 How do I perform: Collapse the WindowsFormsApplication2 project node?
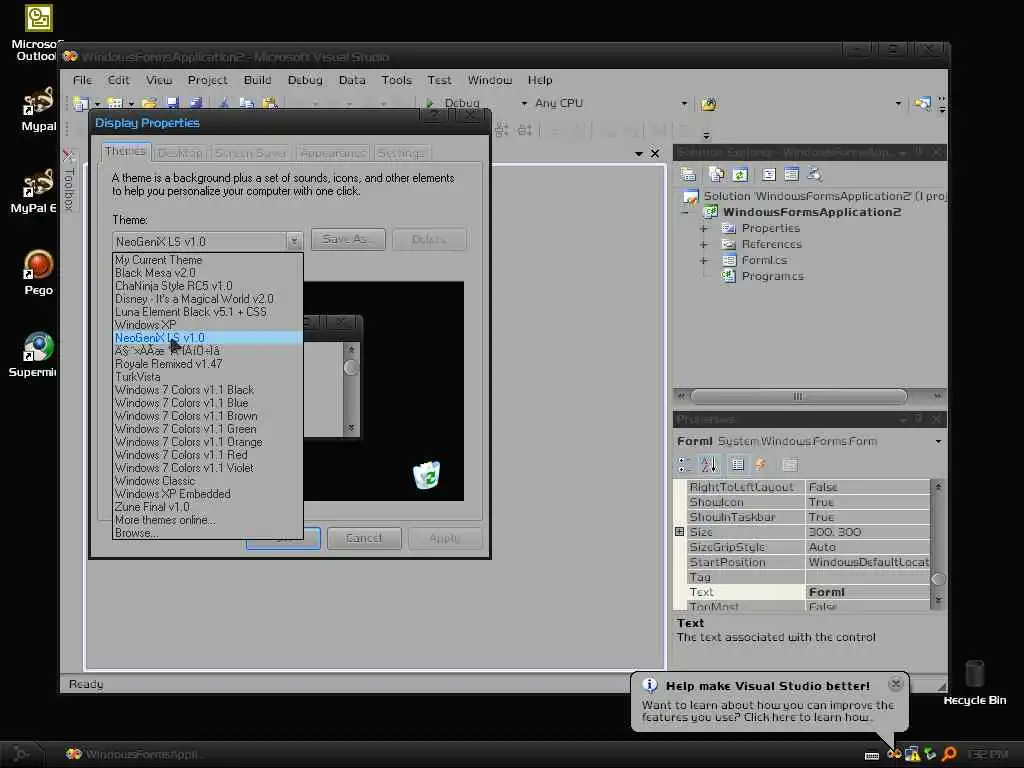[x=684, y=212]
